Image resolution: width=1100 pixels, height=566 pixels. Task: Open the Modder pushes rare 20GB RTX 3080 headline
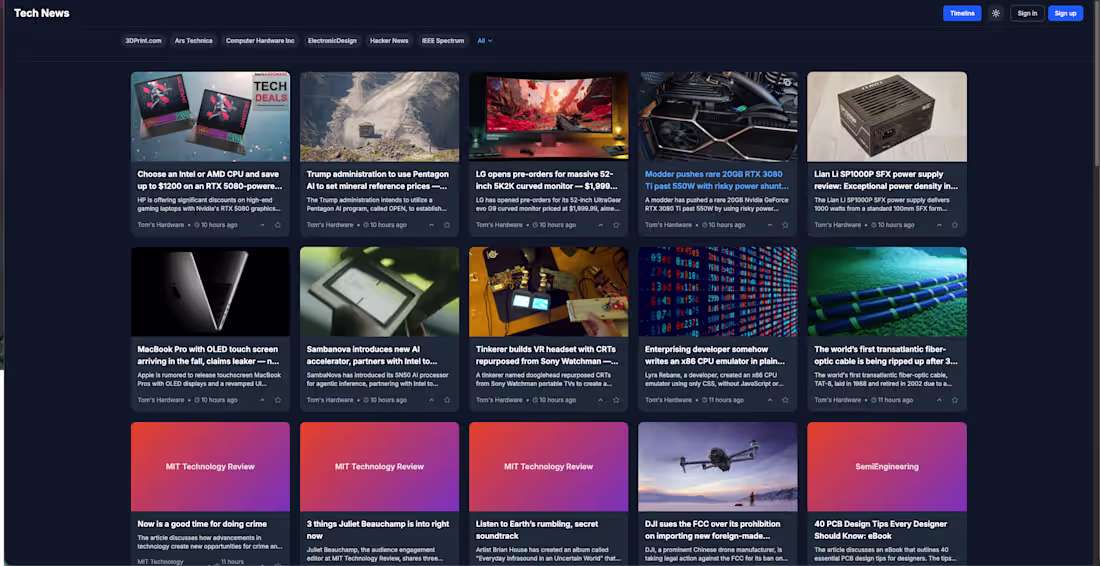pos(717,180)
